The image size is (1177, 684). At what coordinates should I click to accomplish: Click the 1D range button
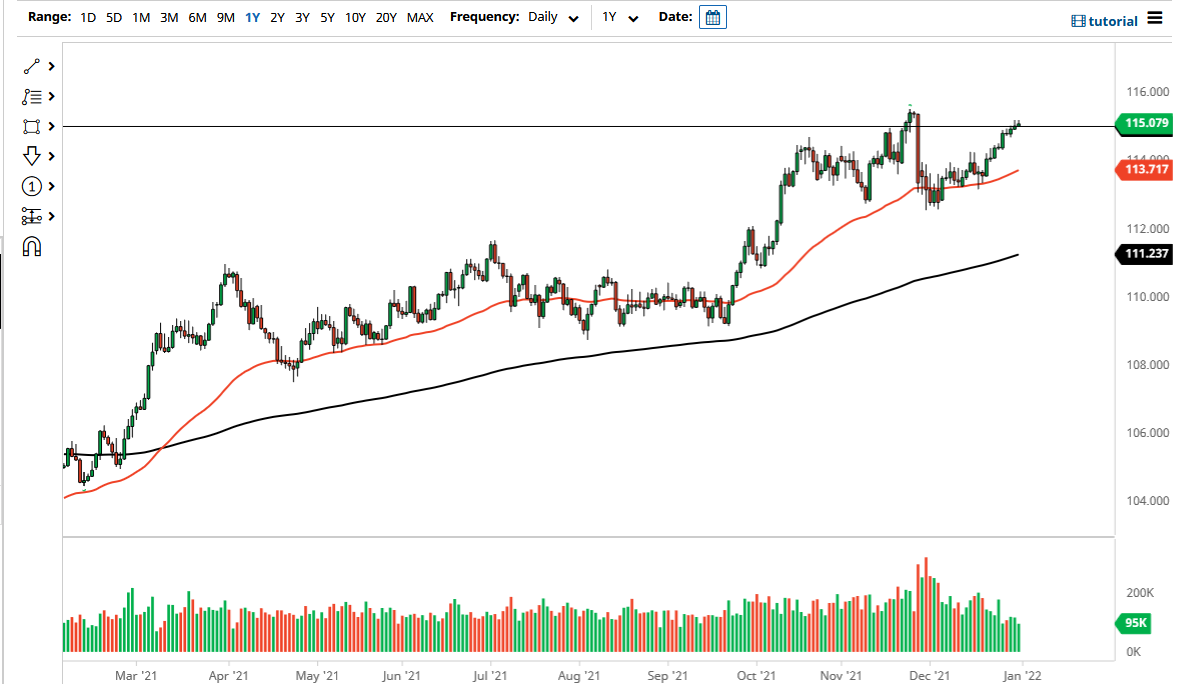(87, 17)
